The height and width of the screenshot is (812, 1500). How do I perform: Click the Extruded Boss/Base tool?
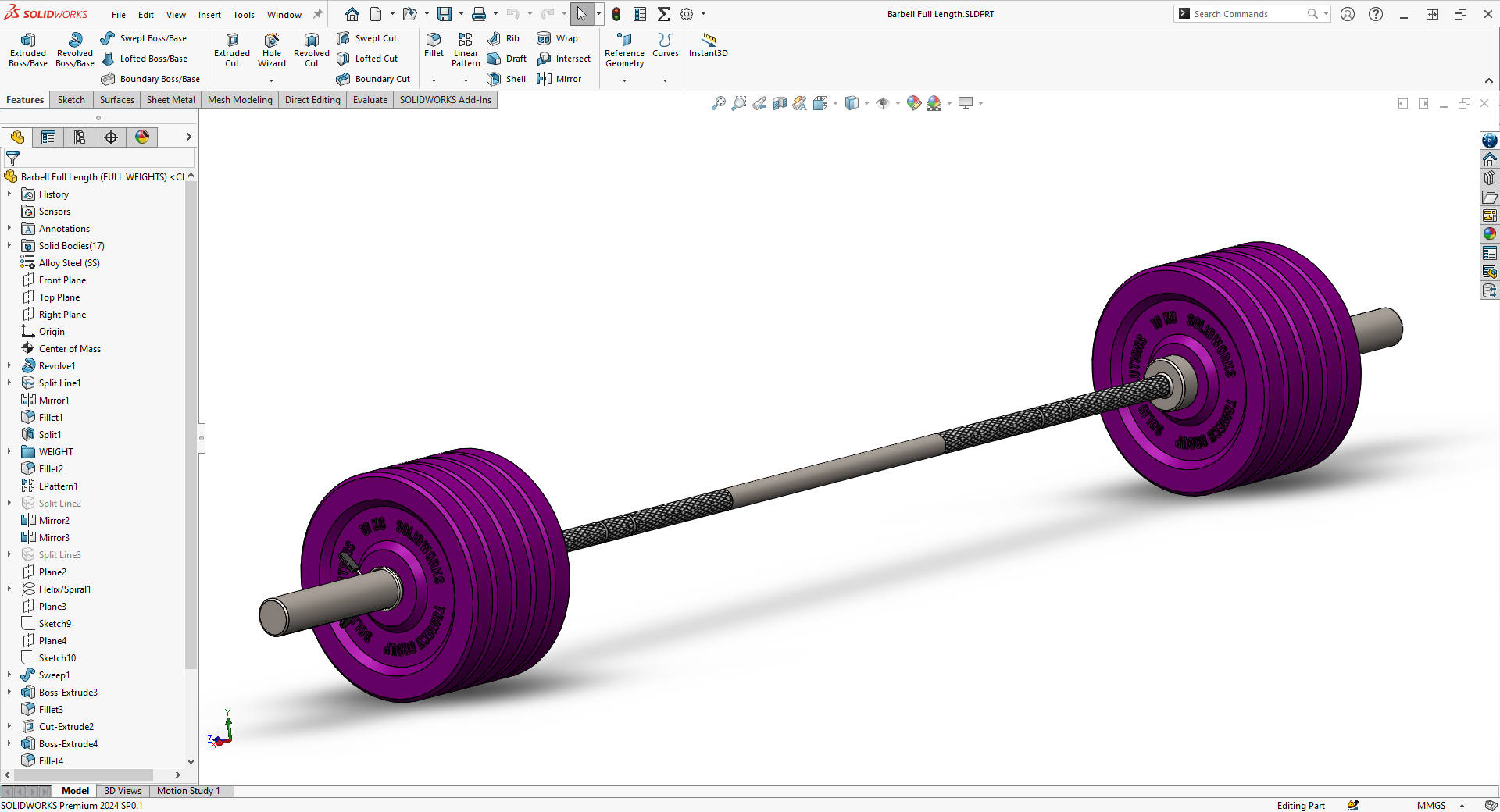(x=28, y=50)
